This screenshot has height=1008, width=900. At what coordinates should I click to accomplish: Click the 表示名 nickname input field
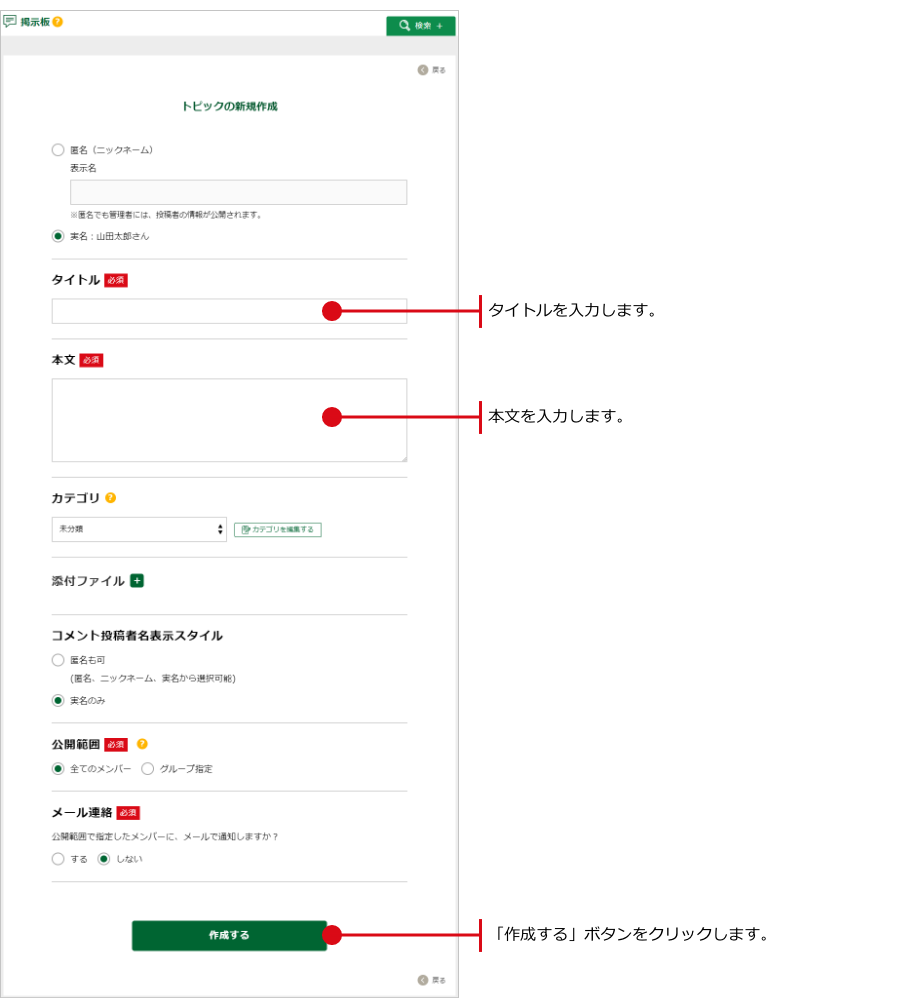tap(238, 193)
